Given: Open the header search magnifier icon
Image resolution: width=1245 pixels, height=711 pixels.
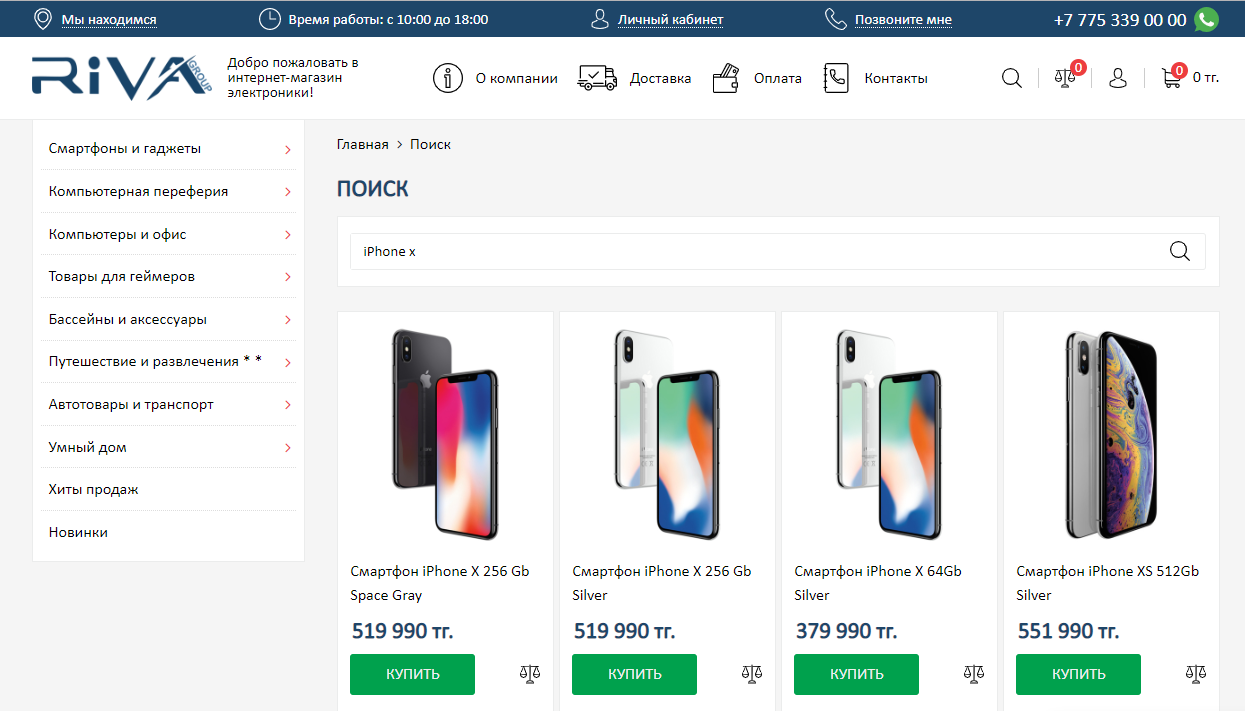Looking at the screenshot, I should point(1012,78).
